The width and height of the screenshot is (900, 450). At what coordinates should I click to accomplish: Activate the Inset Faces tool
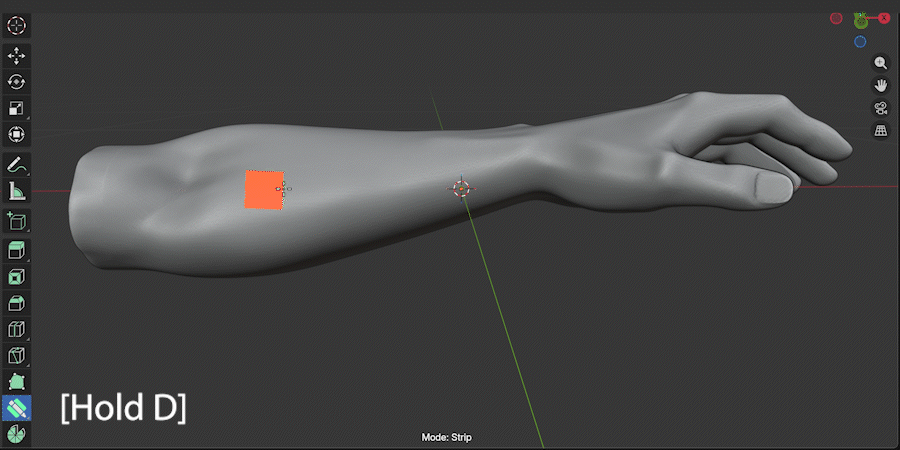[17, 277]
